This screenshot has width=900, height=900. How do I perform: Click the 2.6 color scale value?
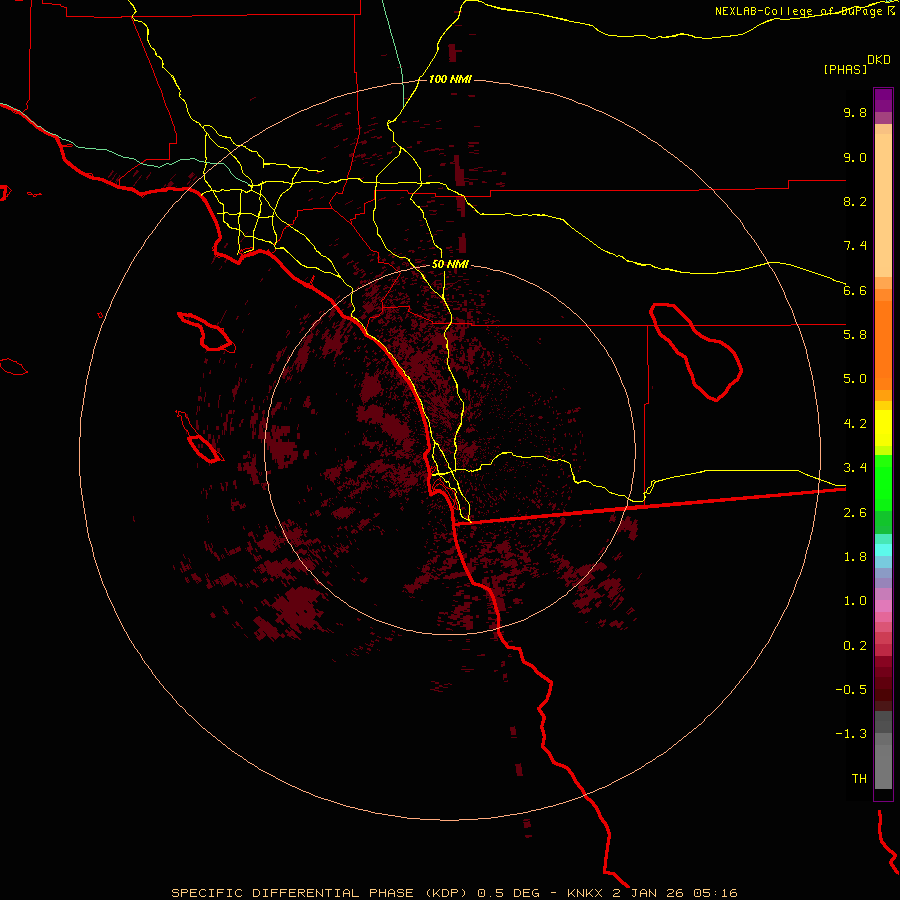[855, 513]
